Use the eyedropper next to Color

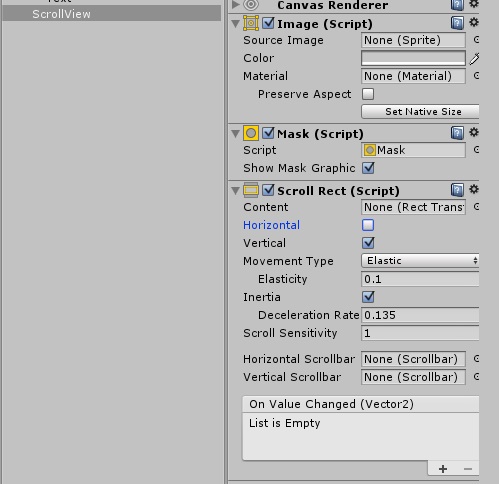pos(474,58)
